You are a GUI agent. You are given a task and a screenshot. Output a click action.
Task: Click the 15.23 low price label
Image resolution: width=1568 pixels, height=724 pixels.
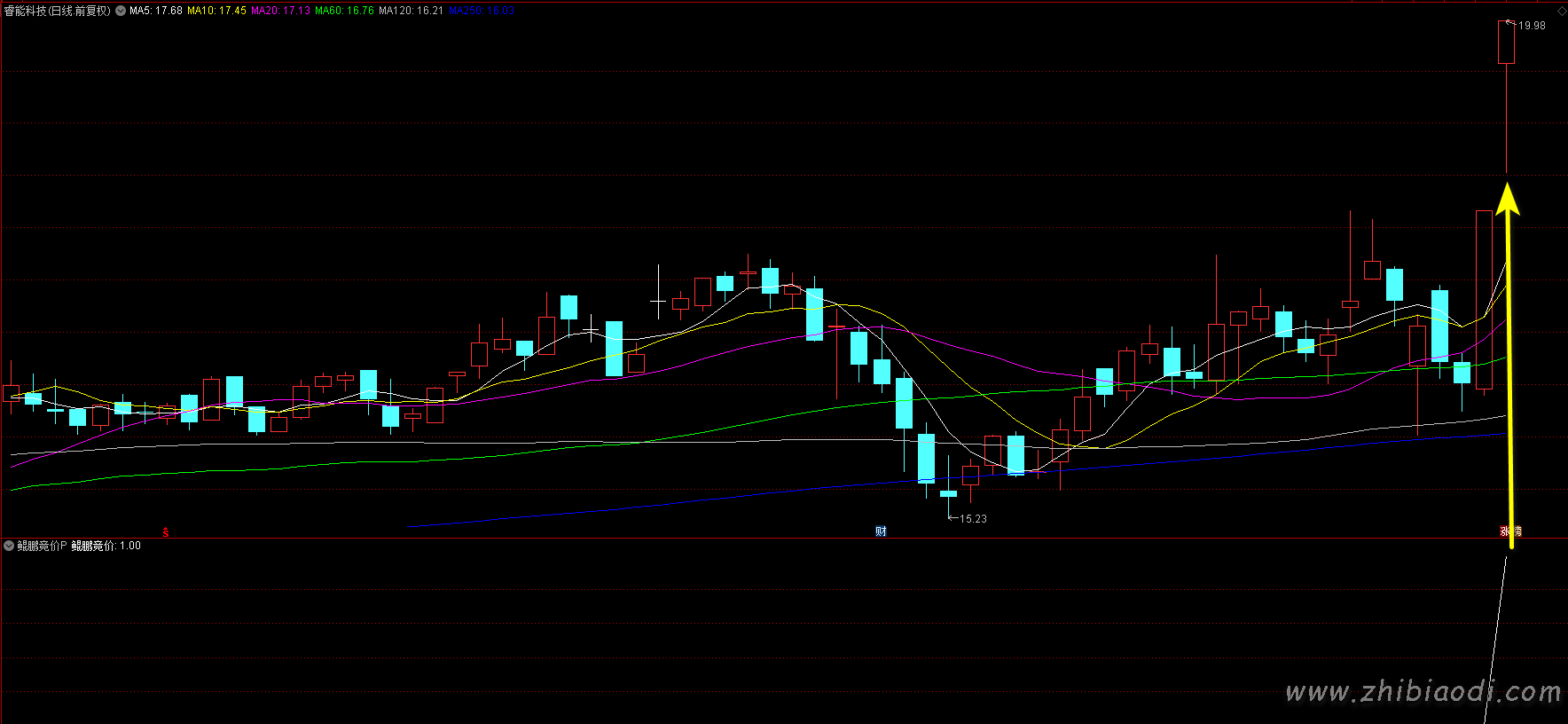point(973,518)
